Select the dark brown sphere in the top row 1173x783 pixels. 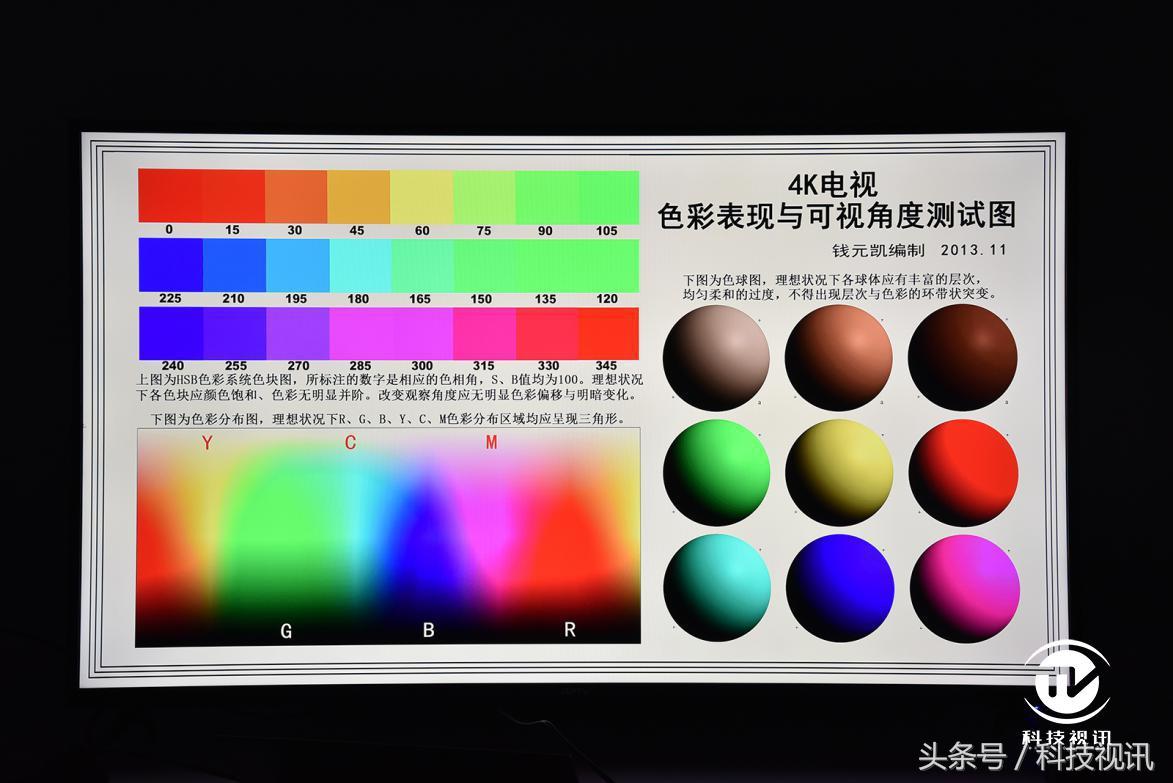[963, 357]
